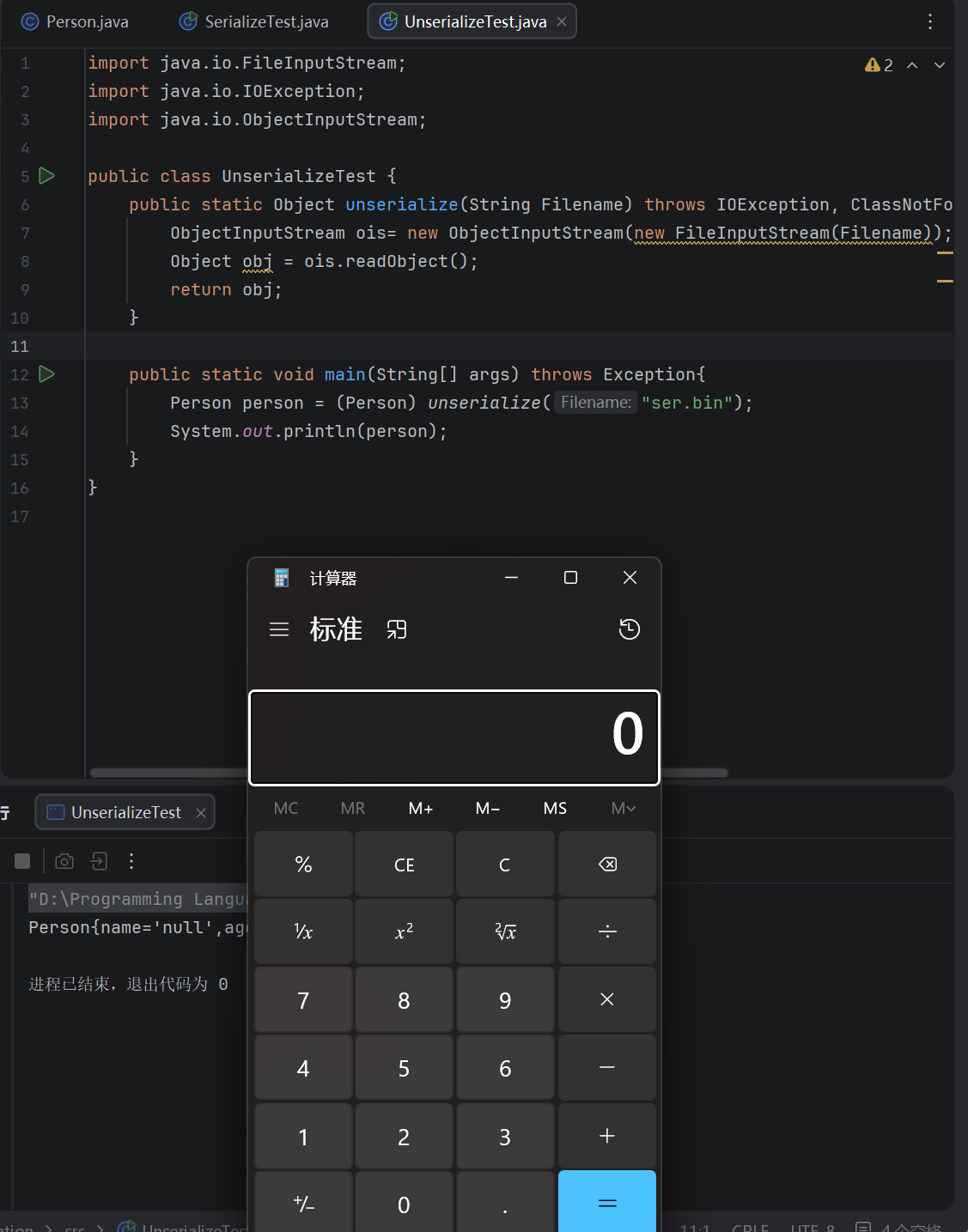The height and width of the screenshot is (1232, 968).
Task: Open calculator history panel
Action: [630, 629]
